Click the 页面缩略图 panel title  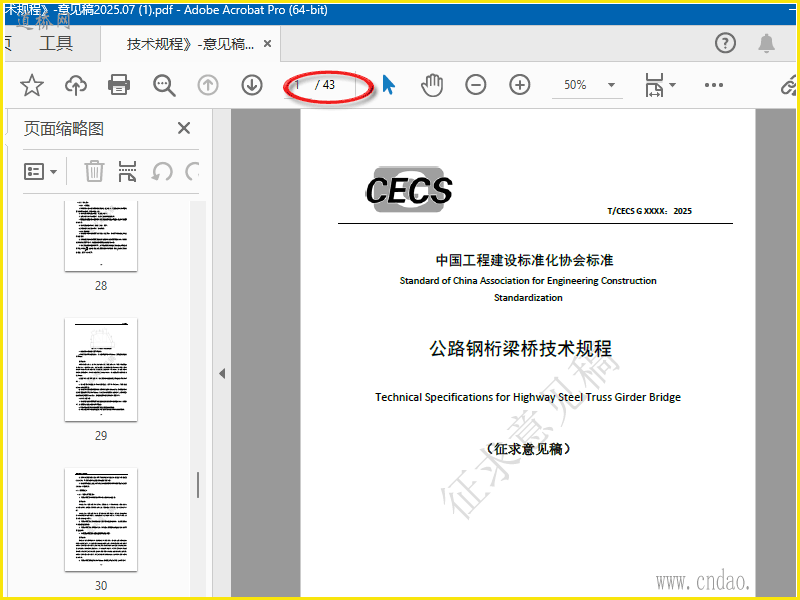click(x=64, y=128)
